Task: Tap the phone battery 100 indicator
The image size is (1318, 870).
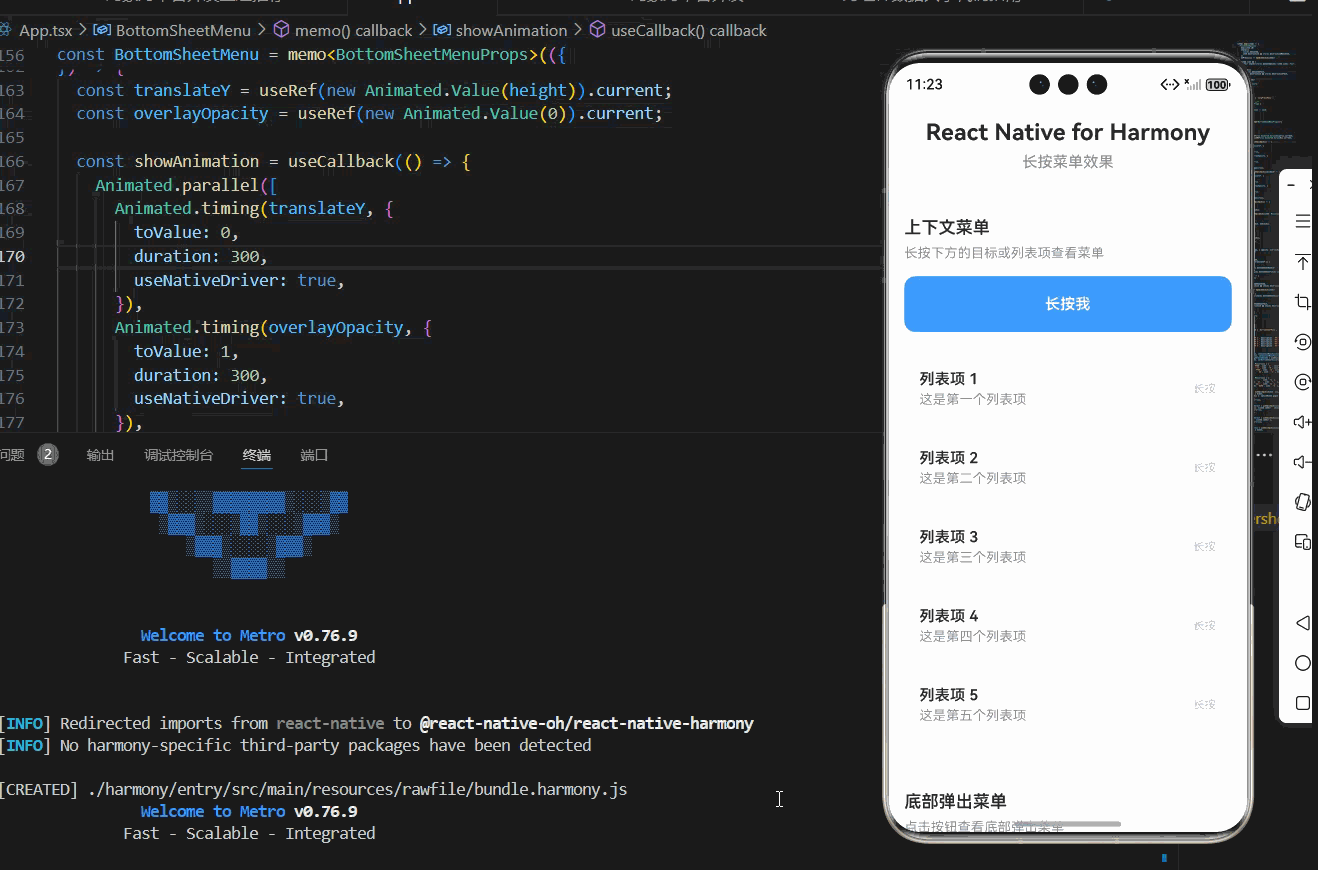Action: click(1217, 85)
